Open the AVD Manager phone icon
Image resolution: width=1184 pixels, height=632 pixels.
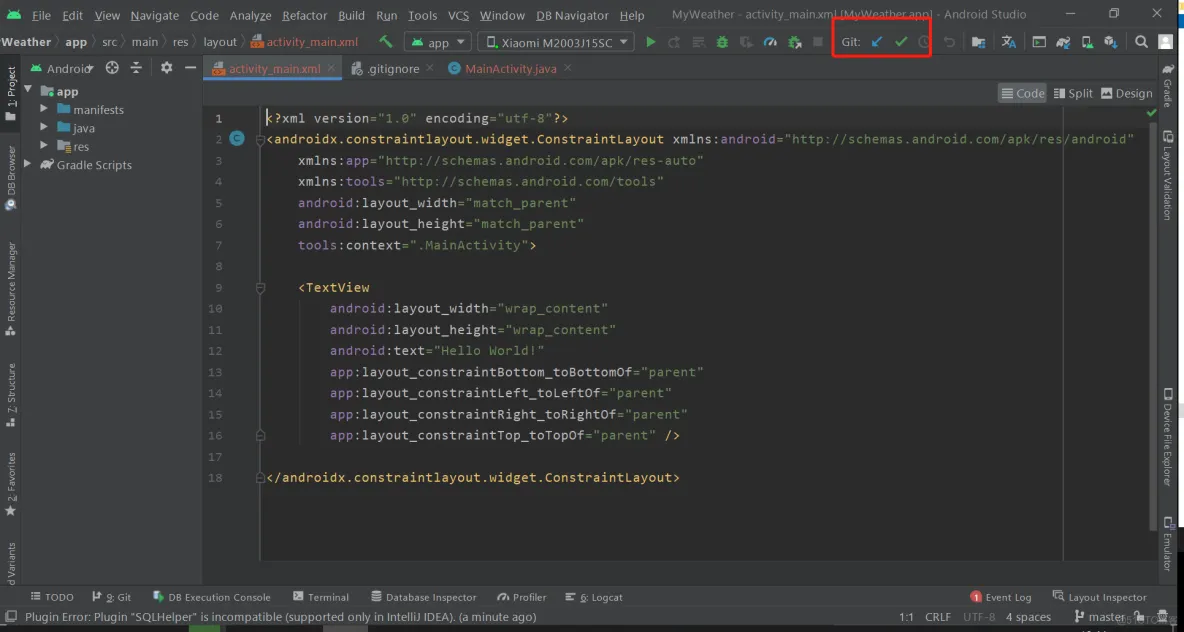click(1087, 42)
